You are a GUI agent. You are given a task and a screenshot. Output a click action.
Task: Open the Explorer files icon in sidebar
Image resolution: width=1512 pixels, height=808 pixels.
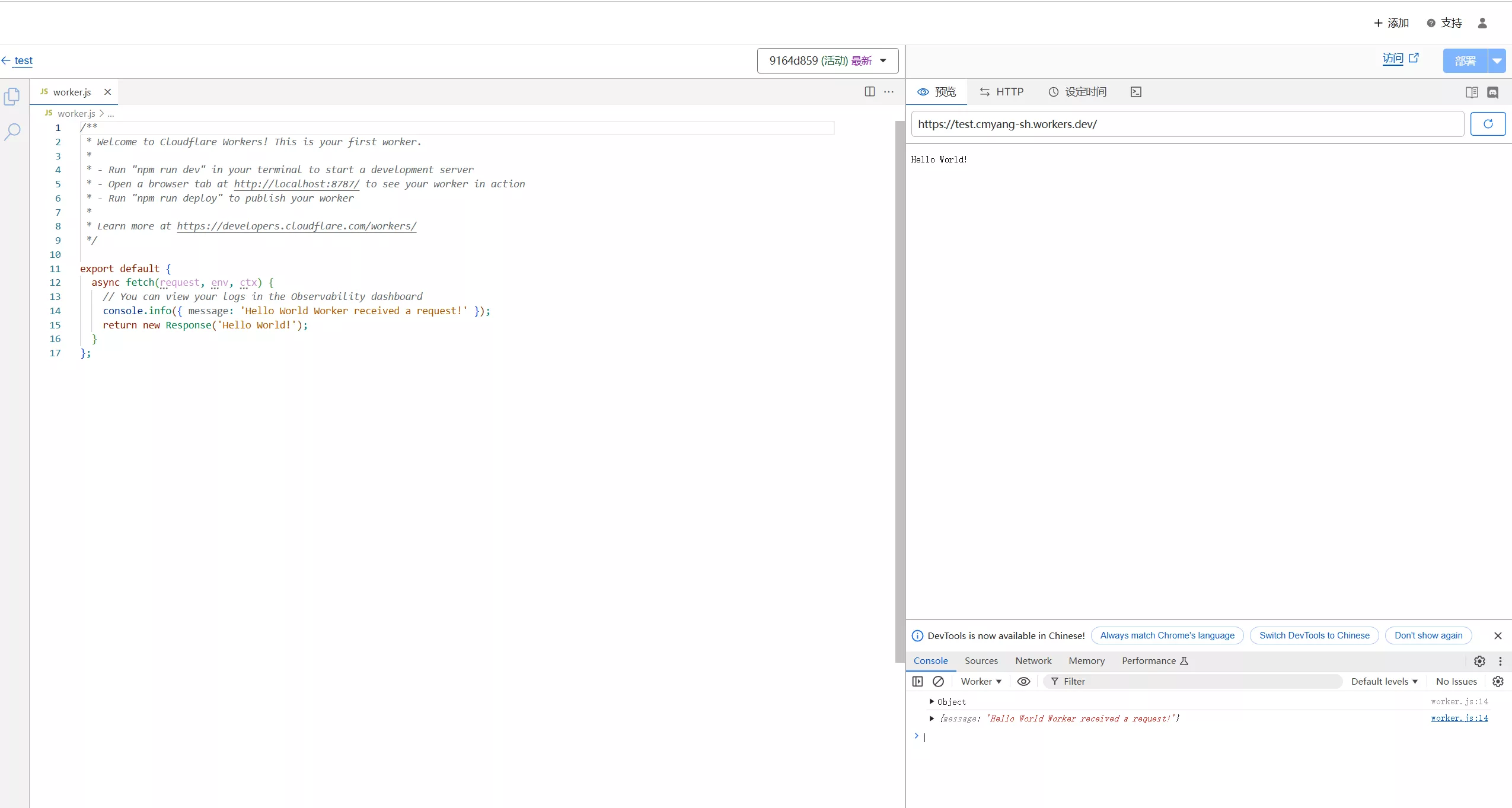(x=12, y=96)
